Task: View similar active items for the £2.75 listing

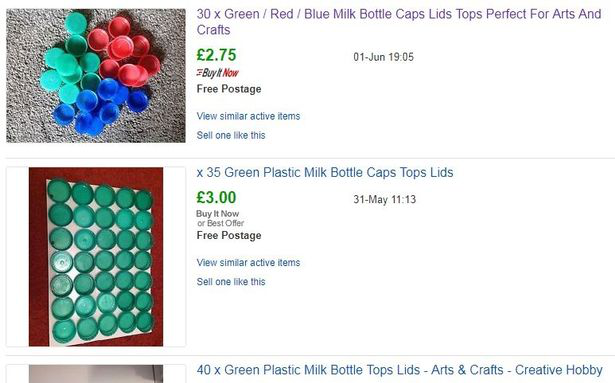Action: [248, 116]
